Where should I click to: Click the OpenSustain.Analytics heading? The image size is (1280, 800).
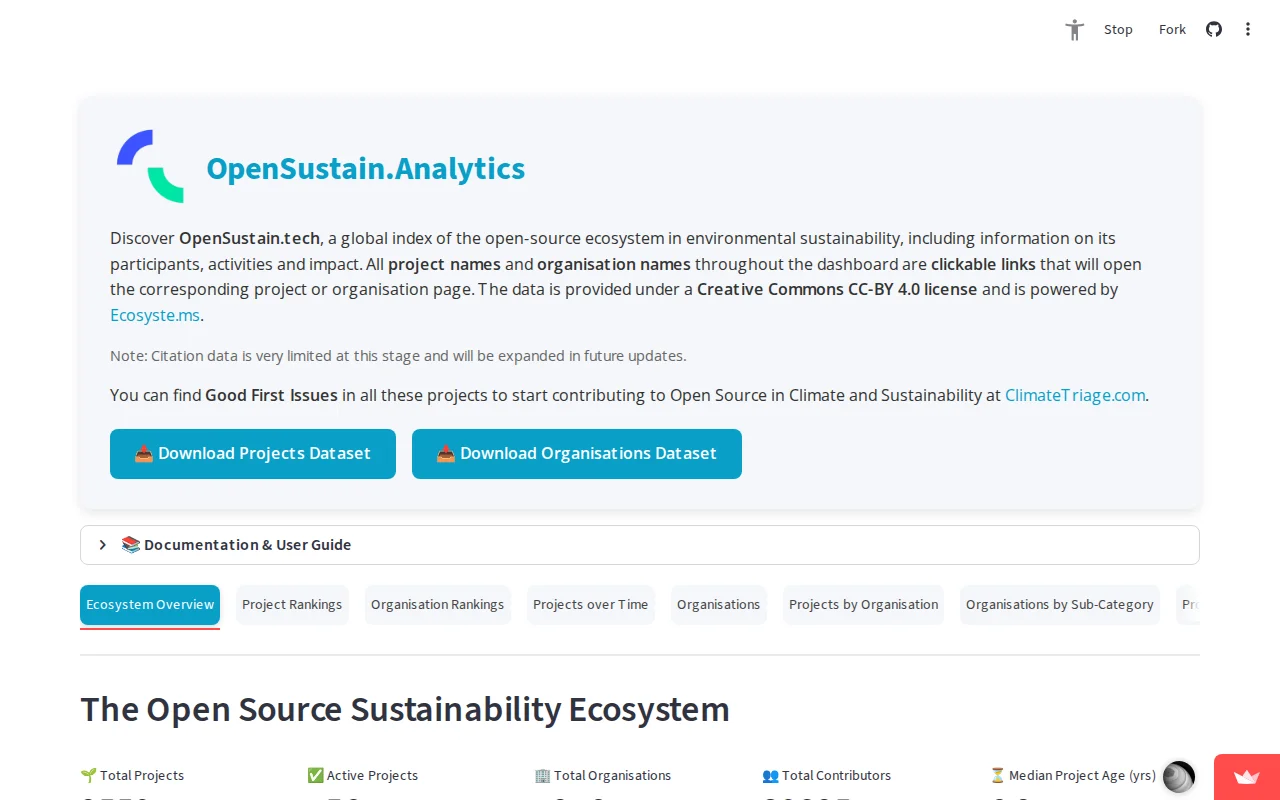tap(366, 168)
